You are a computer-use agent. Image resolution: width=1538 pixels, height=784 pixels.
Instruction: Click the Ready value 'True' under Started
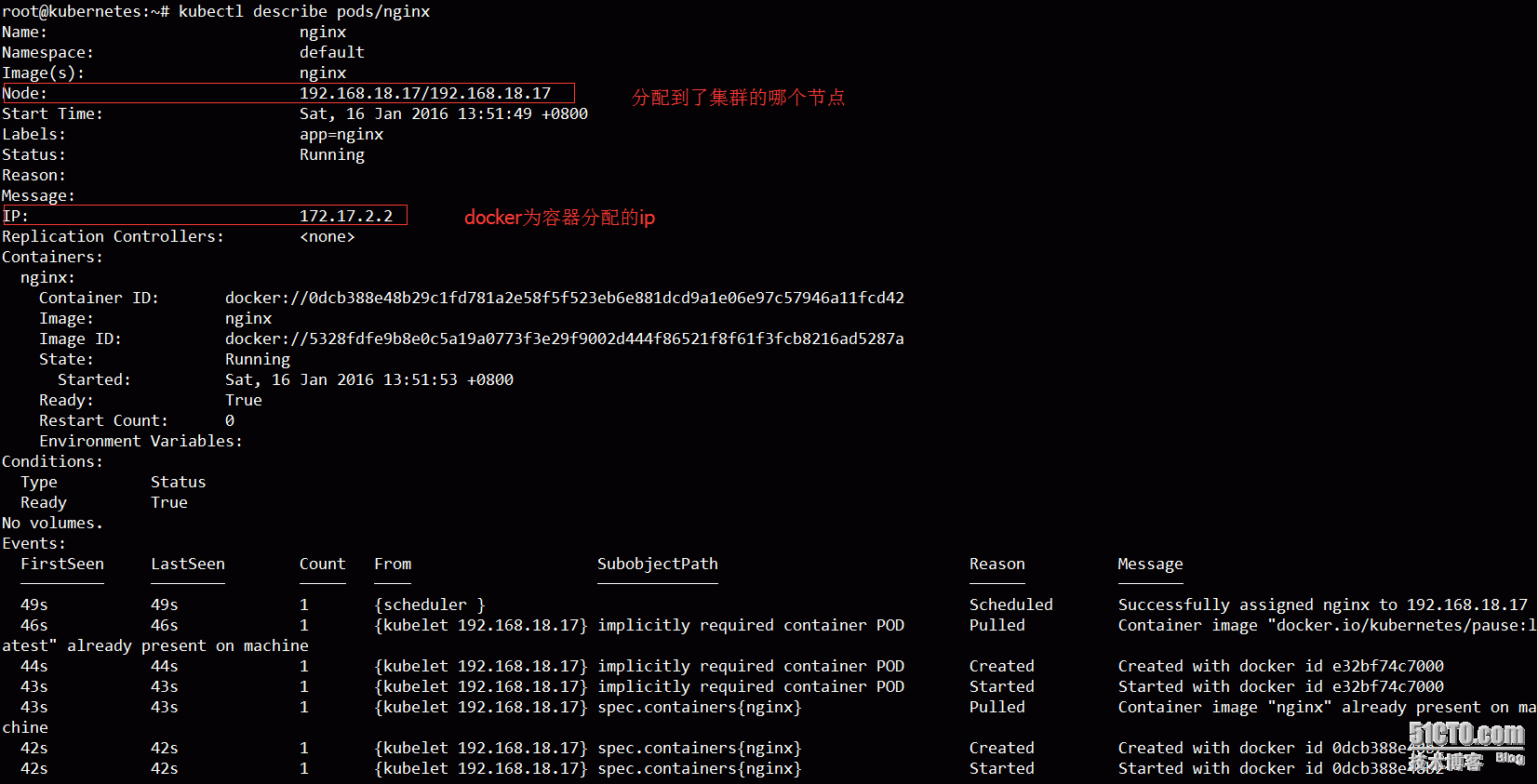coord(244,401)
